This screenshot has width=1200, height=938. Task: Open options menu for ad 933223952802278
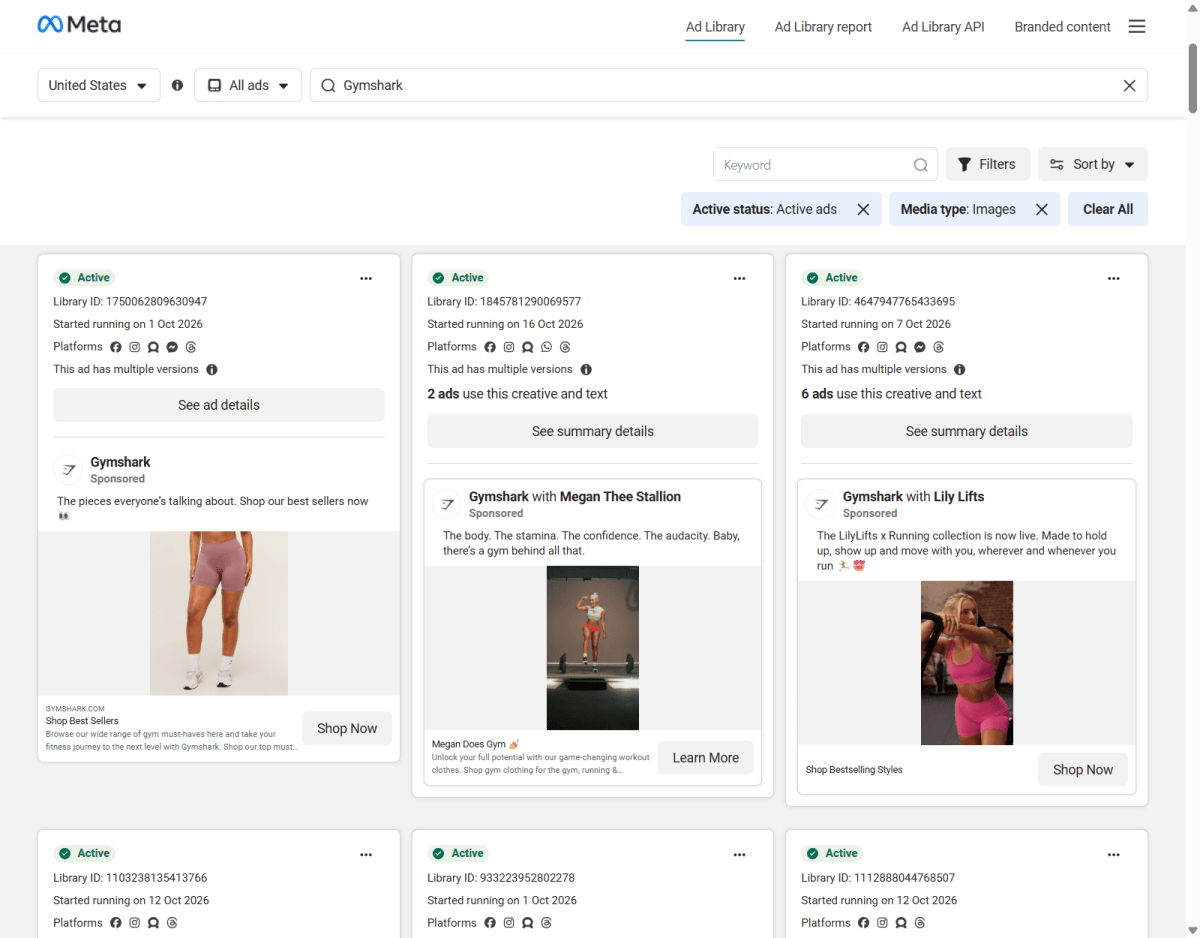click(x=740, y=854)
